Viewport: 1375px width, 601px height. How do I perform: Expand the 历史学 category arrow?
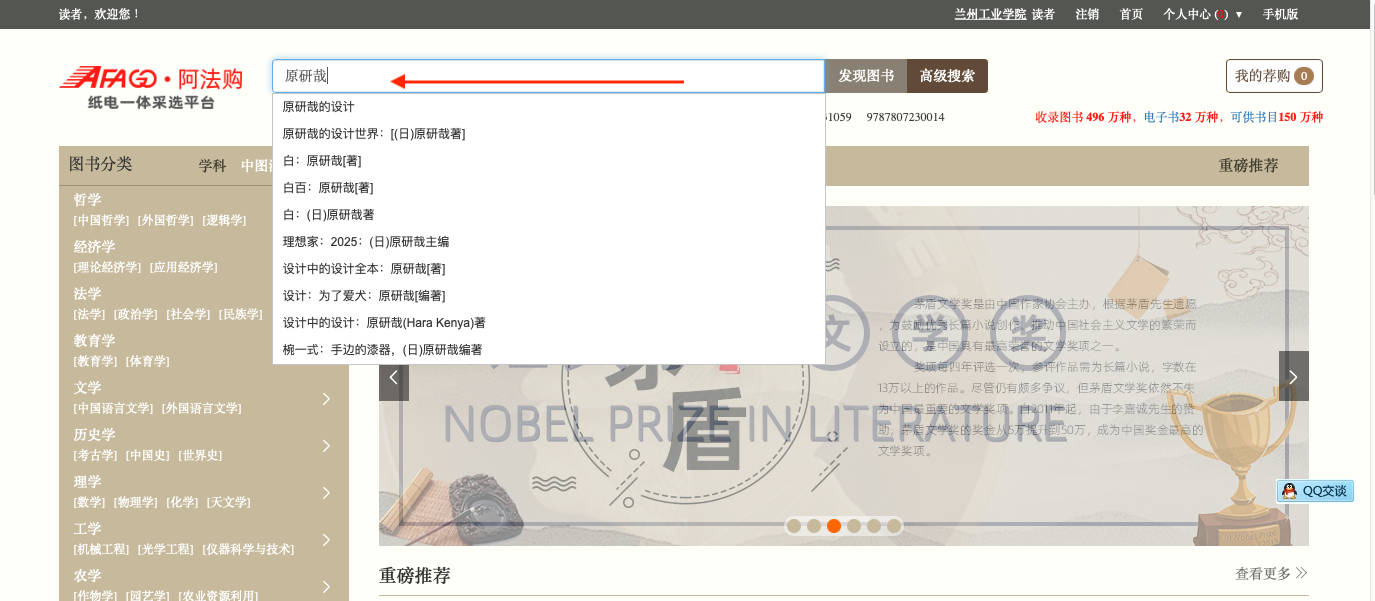[326, 446]
